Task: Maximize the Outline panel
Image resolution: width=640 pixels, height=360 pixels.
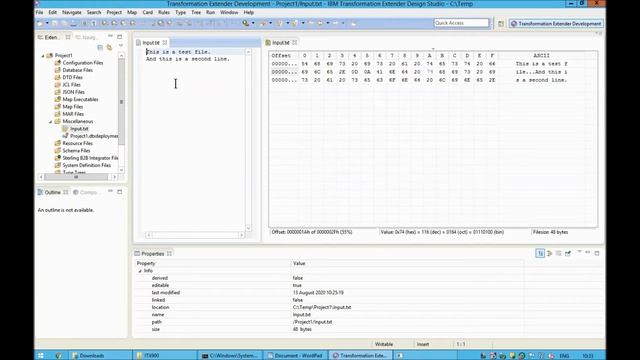Action: pyautogui.click(x=120, y=192)
